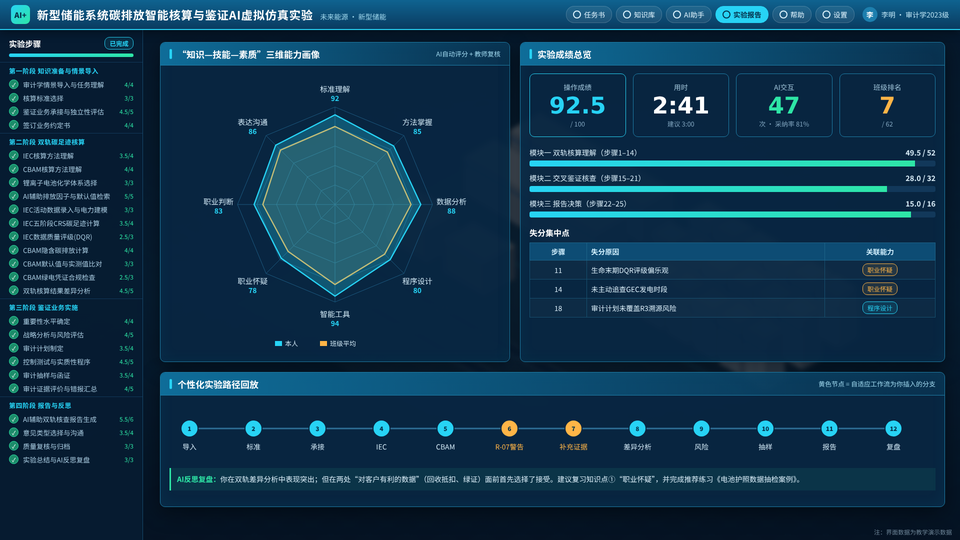Click check icon beside CBAM默认值与实测值比对
This screenshot has width=960, height=540.
point(13,263)
